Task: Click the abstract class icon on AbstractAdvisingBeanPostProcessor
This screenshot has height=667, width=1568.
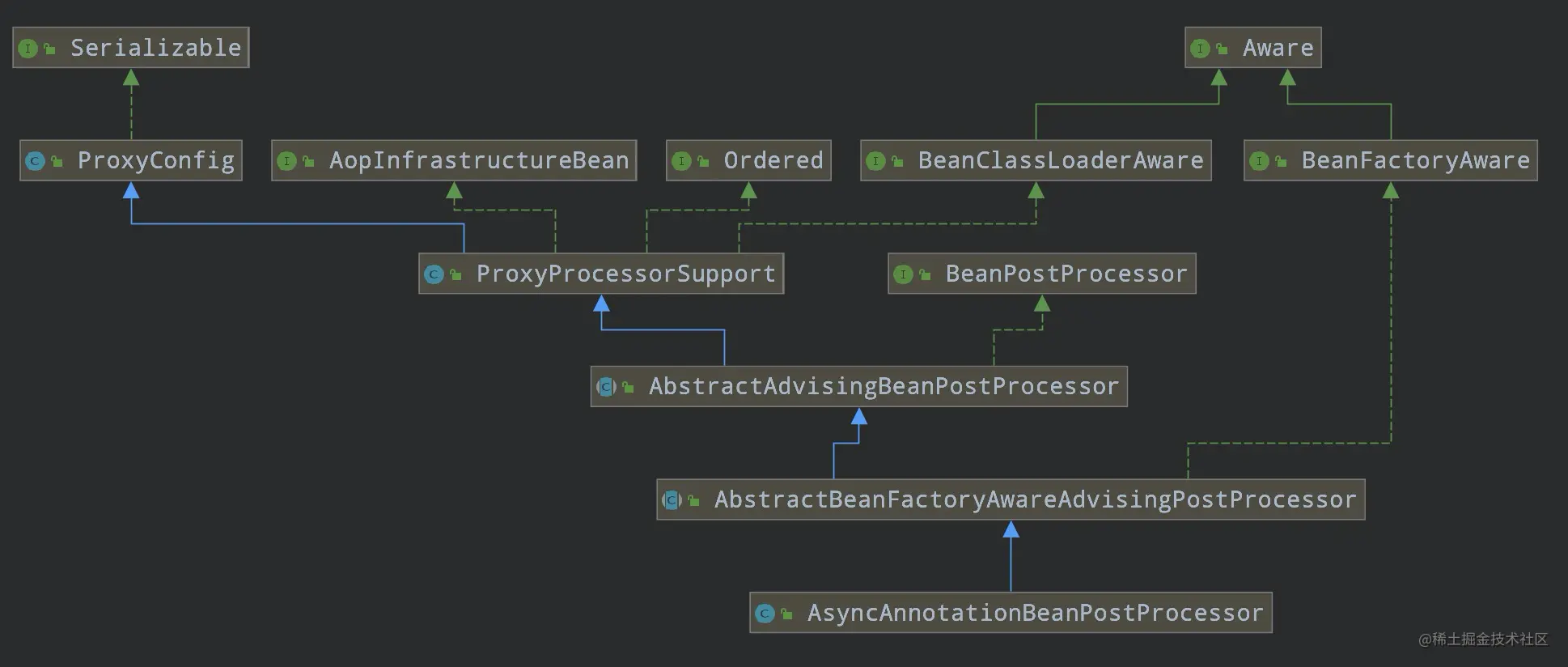Action: coord(606,387)
